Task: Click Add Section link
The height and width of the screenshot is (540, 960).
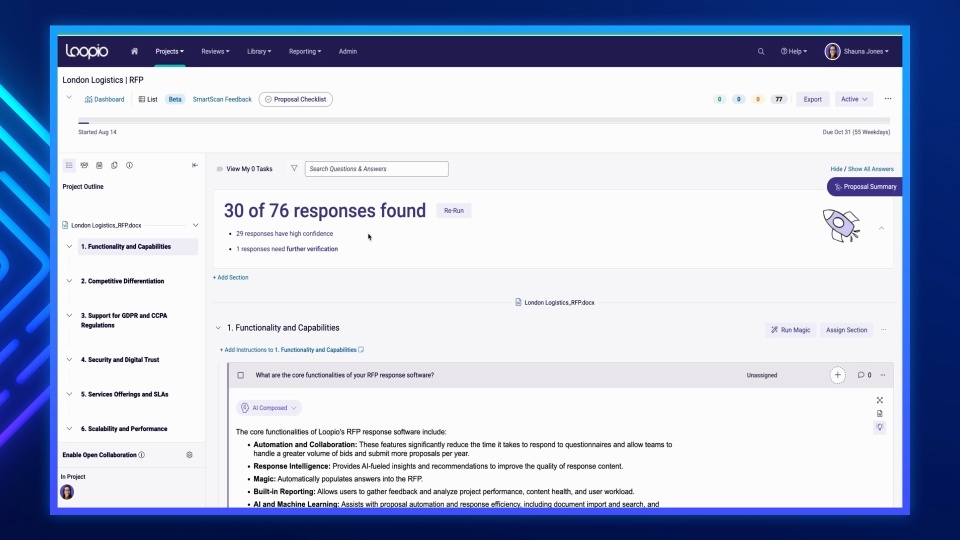Action: click(231, 277)
